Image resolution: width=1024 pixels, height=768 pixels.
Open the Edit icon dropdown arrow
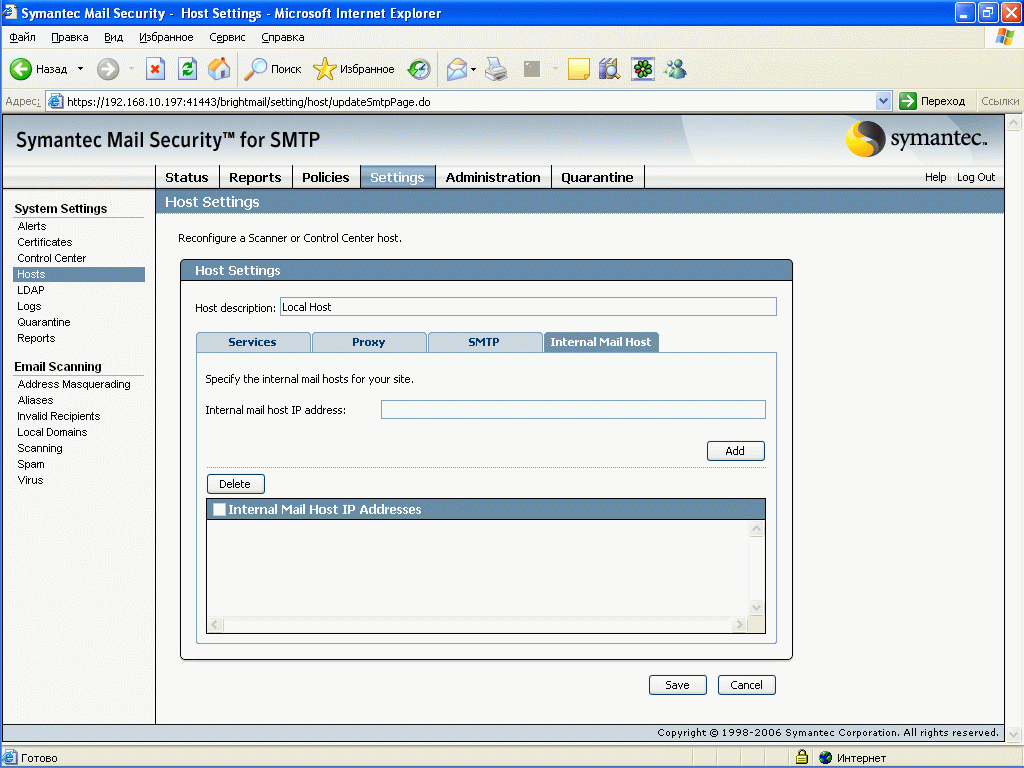[555, 69]
